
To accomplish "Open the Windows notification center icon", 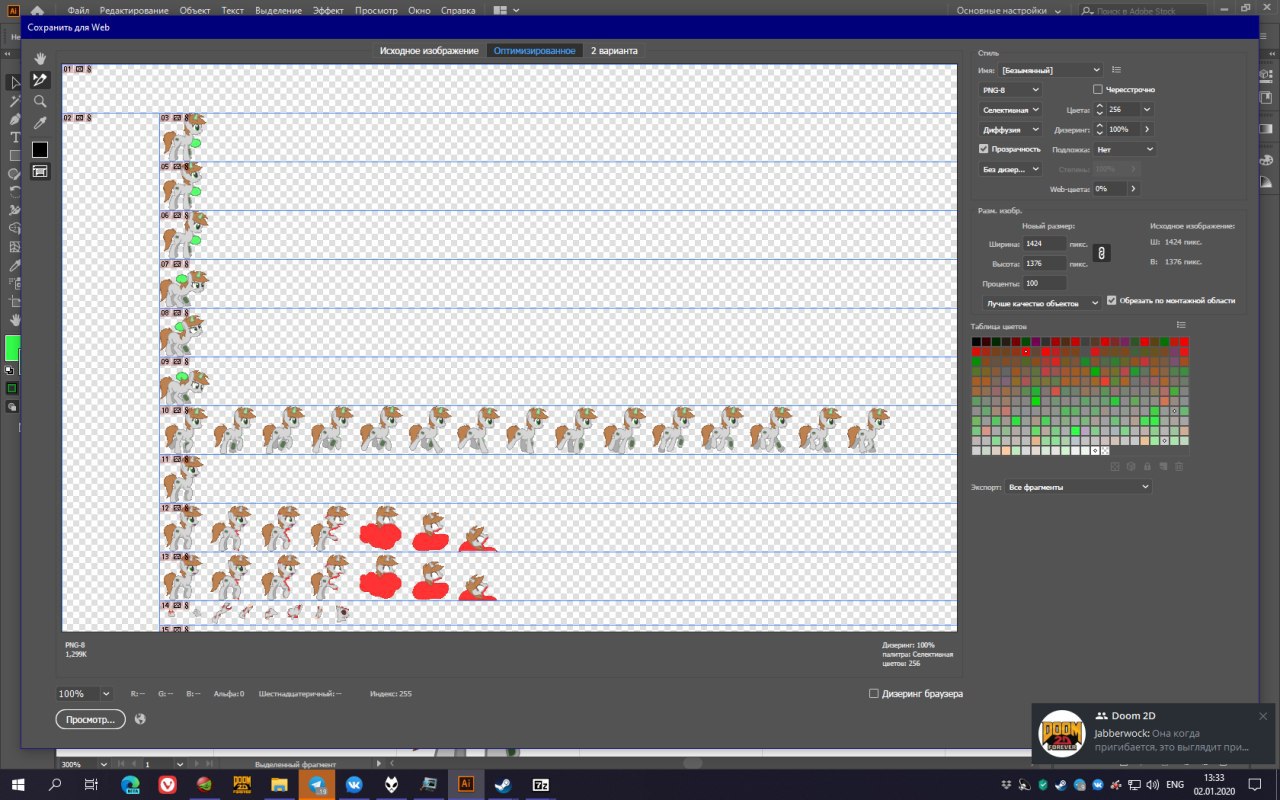I will 1254,785.
